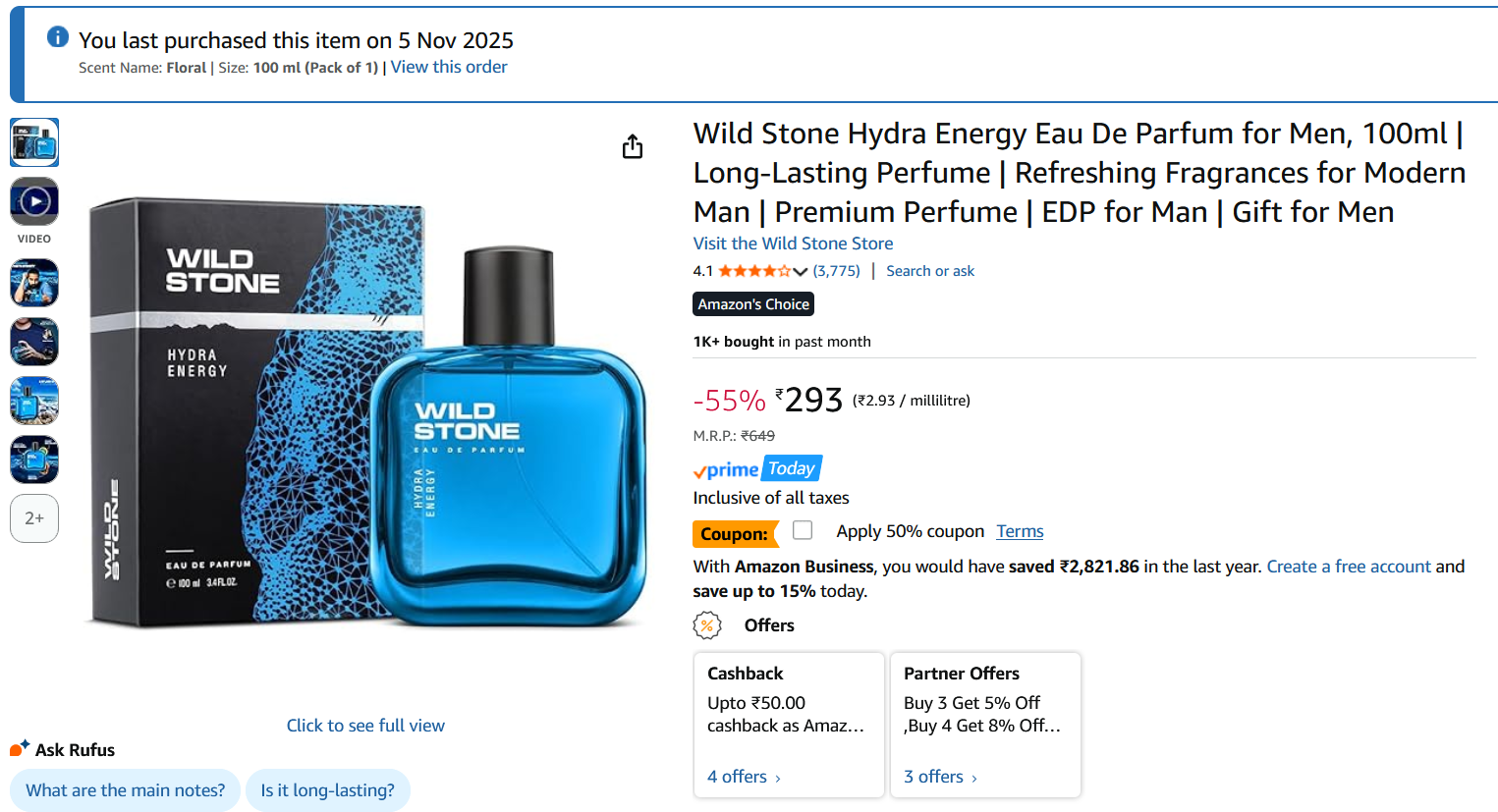
Task: Click the star rating icons
Action: click(754, 271)
